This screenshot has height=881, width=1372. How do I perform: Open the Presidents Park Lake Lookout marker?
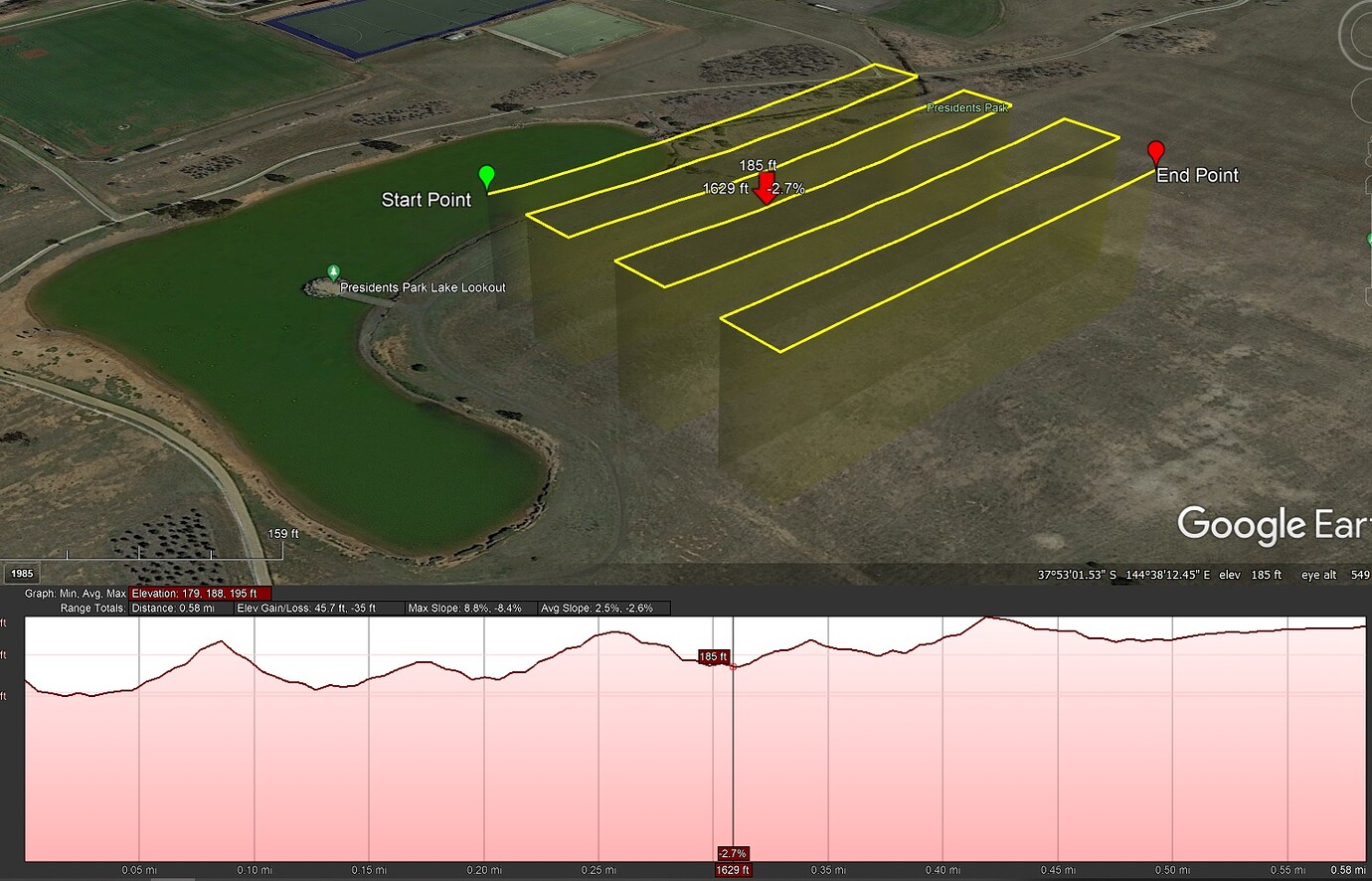[x=333, y=272]
